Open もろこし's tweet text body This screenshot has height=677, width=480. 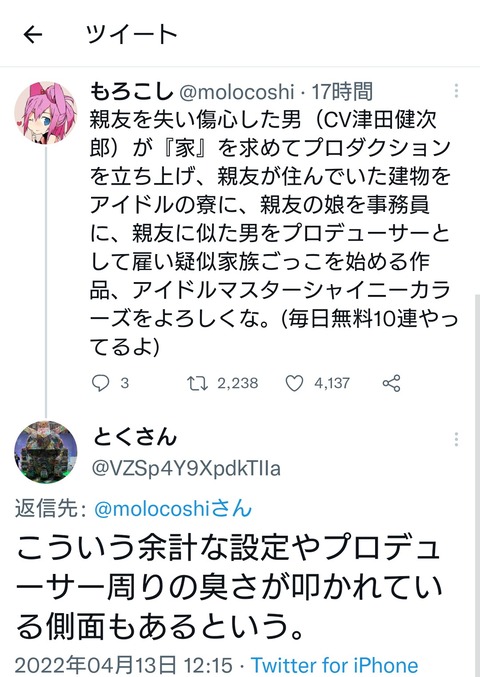274,233
